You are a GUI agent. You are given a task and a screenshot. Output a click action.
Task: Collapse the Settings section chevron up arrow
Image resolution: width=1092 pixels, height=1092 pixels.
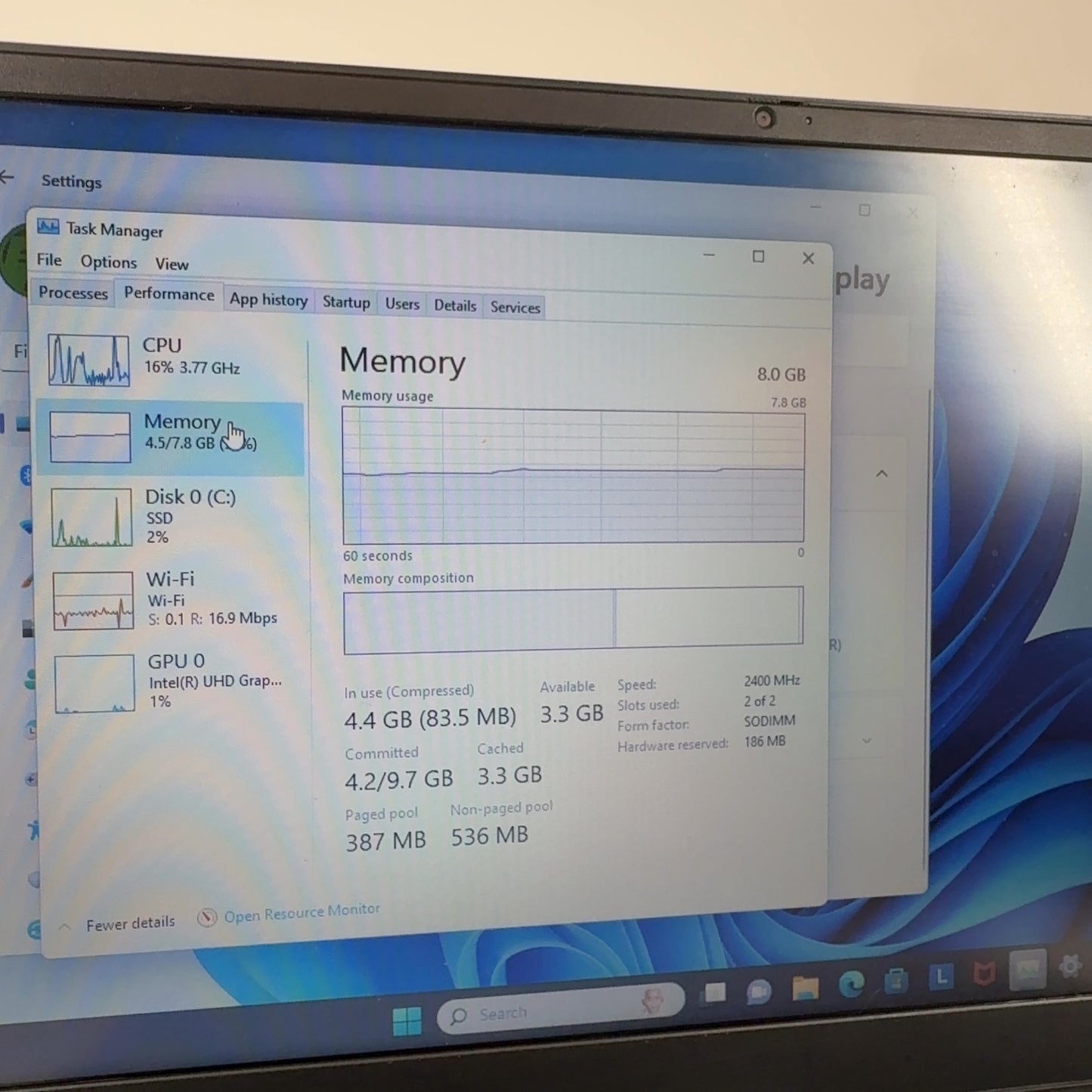[881, 474]
